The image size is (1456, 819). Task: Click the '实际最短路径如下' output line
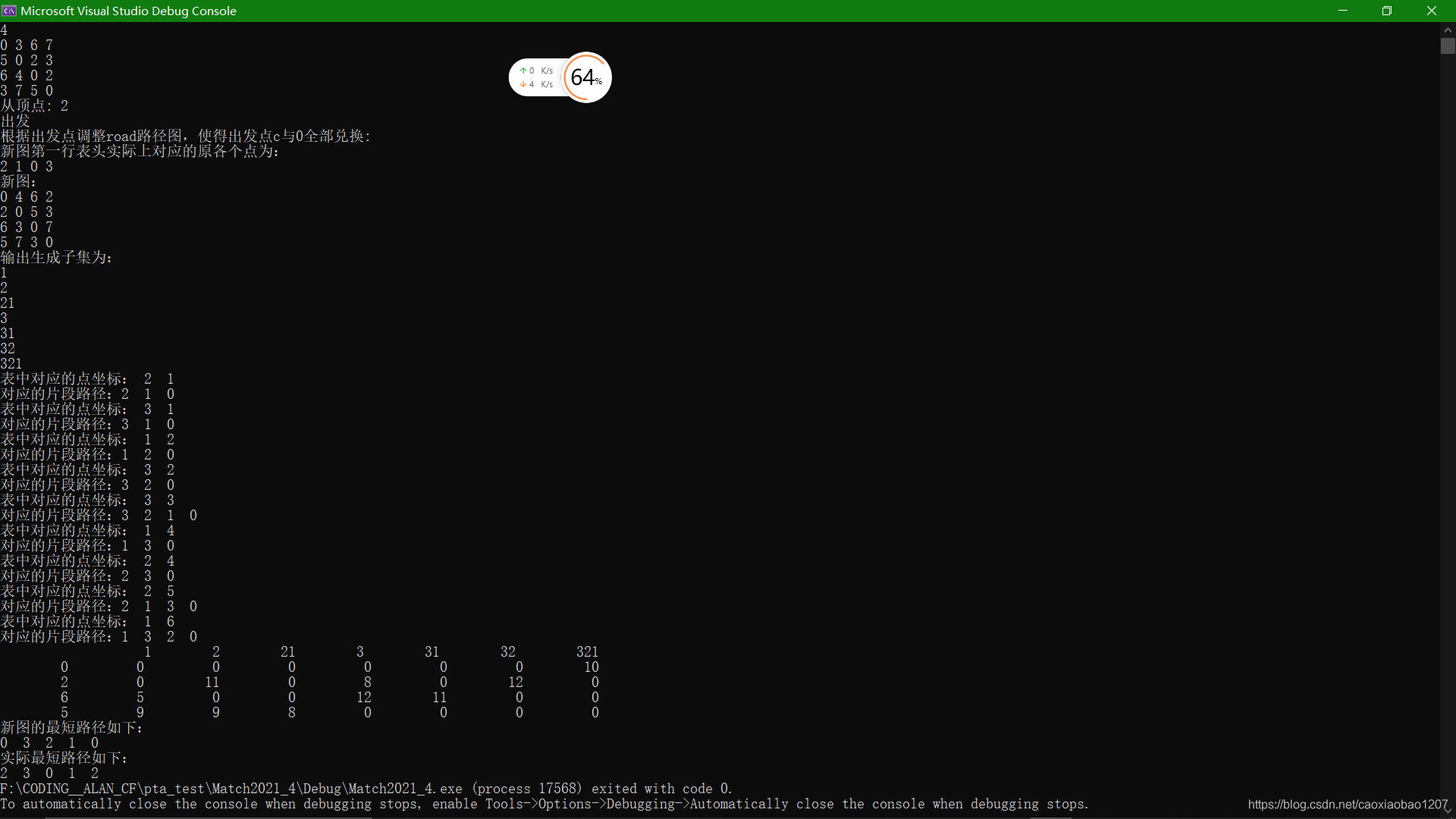click(64, 758)
